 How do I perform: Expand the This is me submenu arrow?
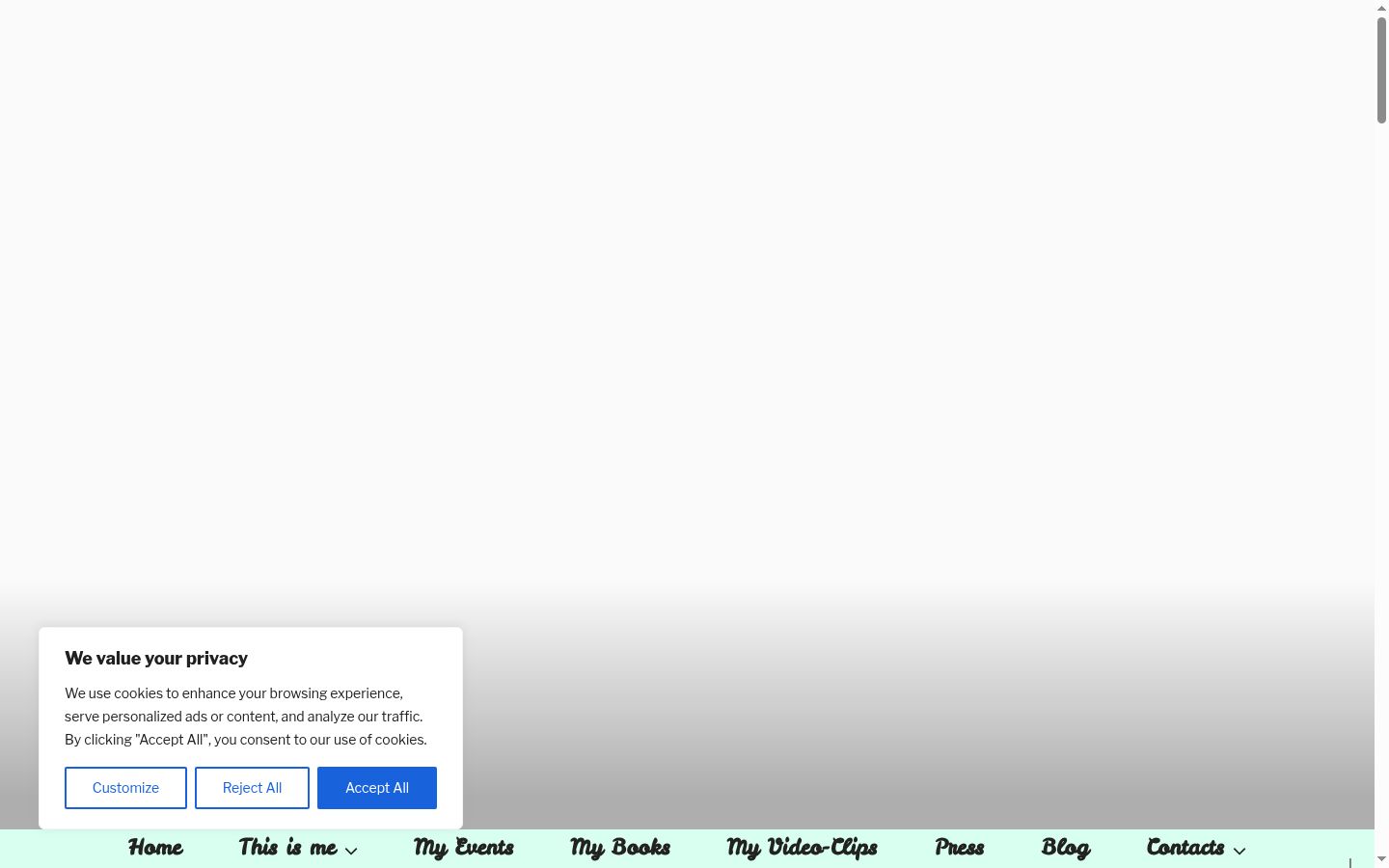[x=351, y=851]
